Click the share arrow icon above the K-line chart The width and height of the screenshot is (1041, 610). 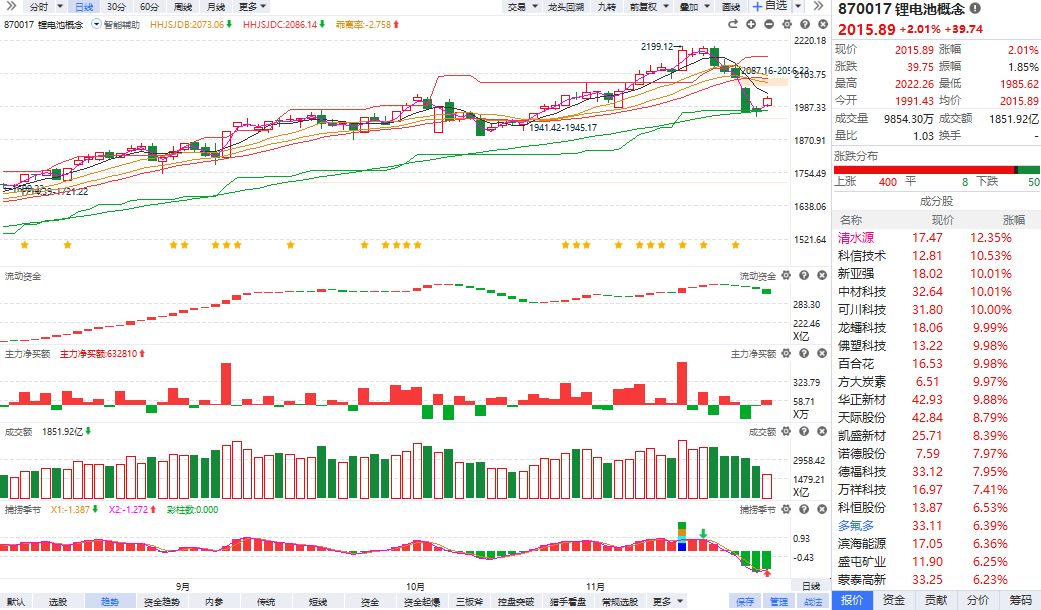(735, 23)
